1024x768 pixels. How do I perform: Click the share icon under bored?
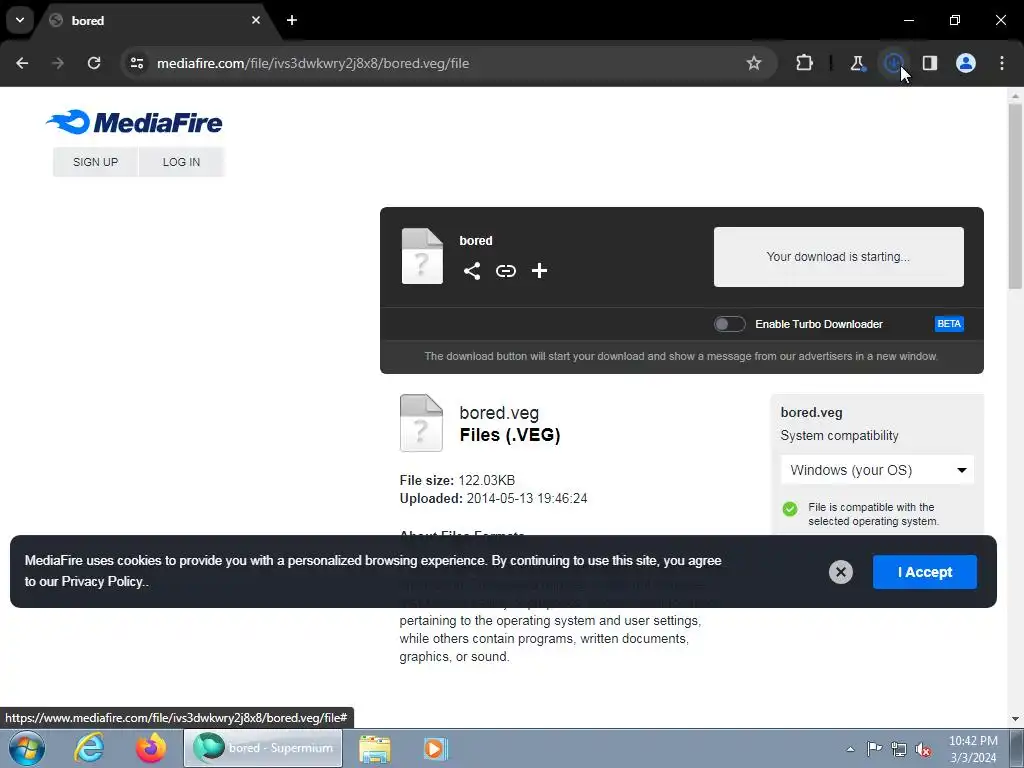click(x=472, y=271)
